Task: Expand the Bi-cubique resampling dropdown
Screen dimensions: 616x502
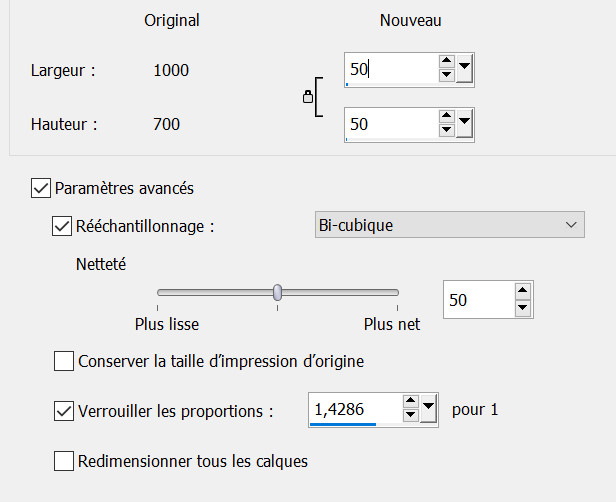Action: 572,225
